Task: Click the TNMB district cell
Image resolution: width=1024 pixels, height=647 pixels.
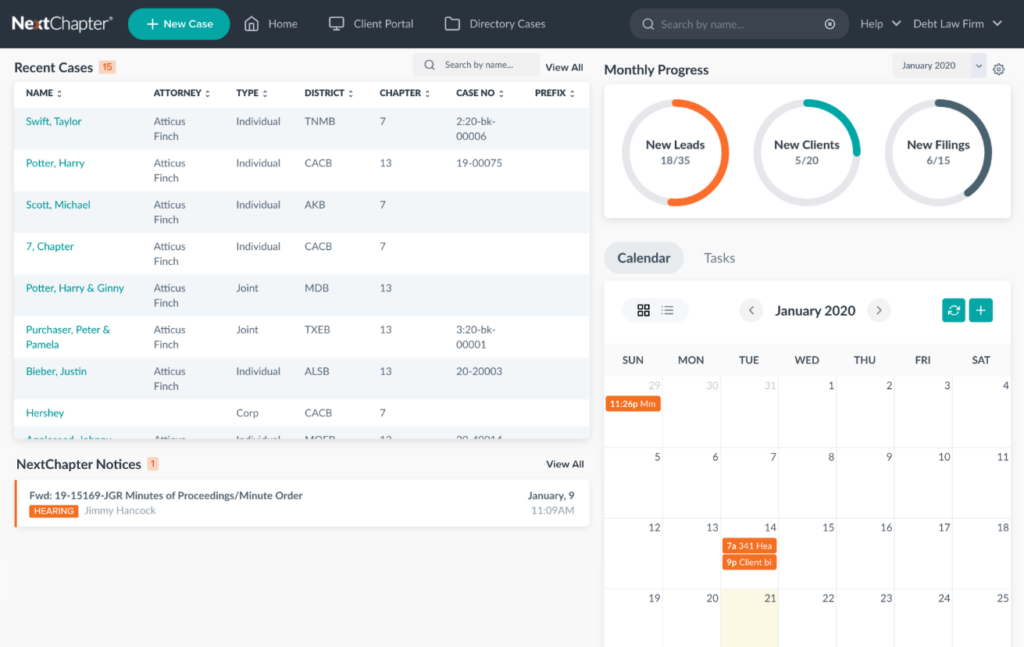Action: [x=319, y=121]
